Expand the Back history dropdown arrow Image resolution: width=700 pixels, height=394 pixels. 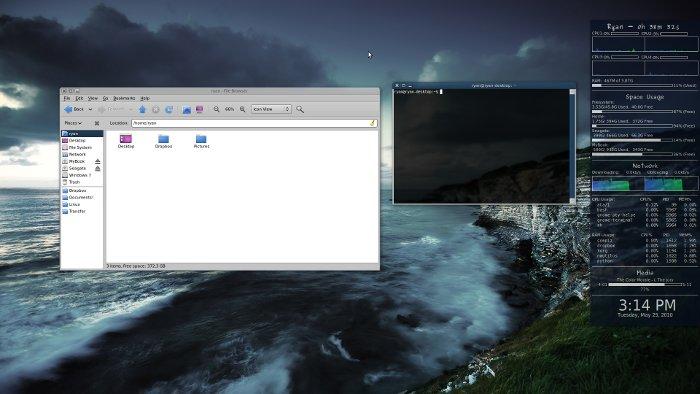(90, 109)
